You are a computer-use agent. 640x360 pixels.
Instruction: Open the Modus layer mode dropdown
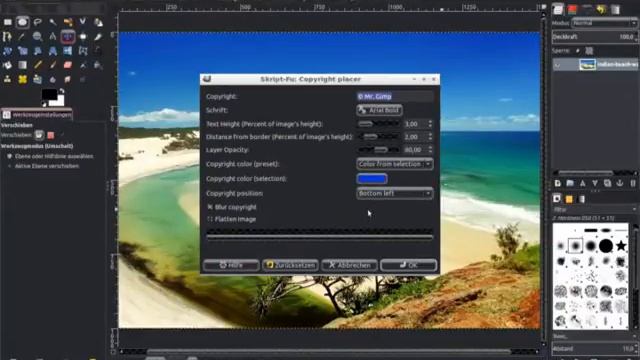(x=604, y=23)
